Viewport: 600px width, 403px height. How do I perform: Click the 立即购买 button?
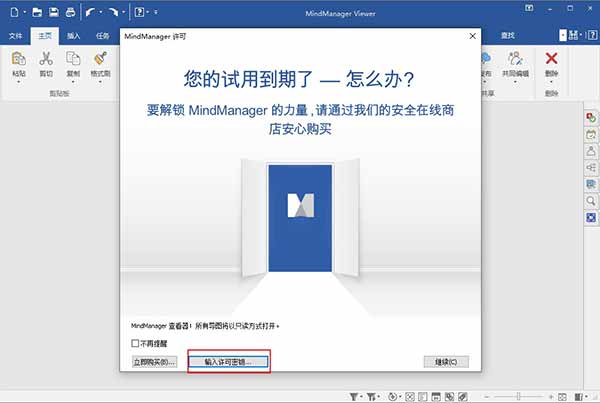155,362
